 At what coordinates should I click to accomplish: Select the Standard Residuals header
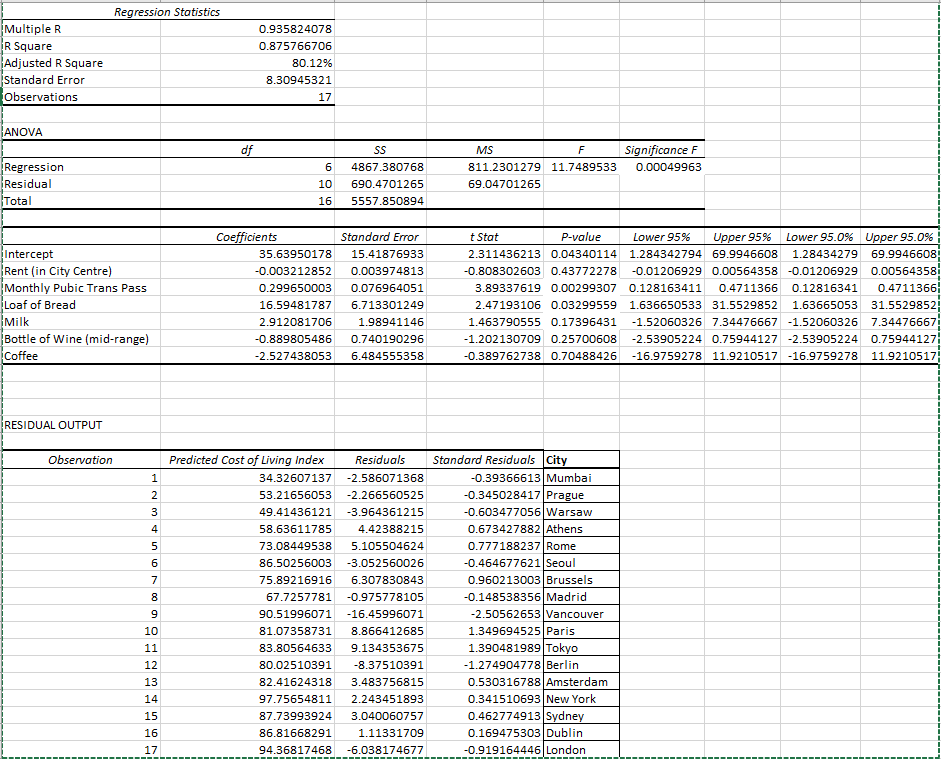(x=485, y=460)
